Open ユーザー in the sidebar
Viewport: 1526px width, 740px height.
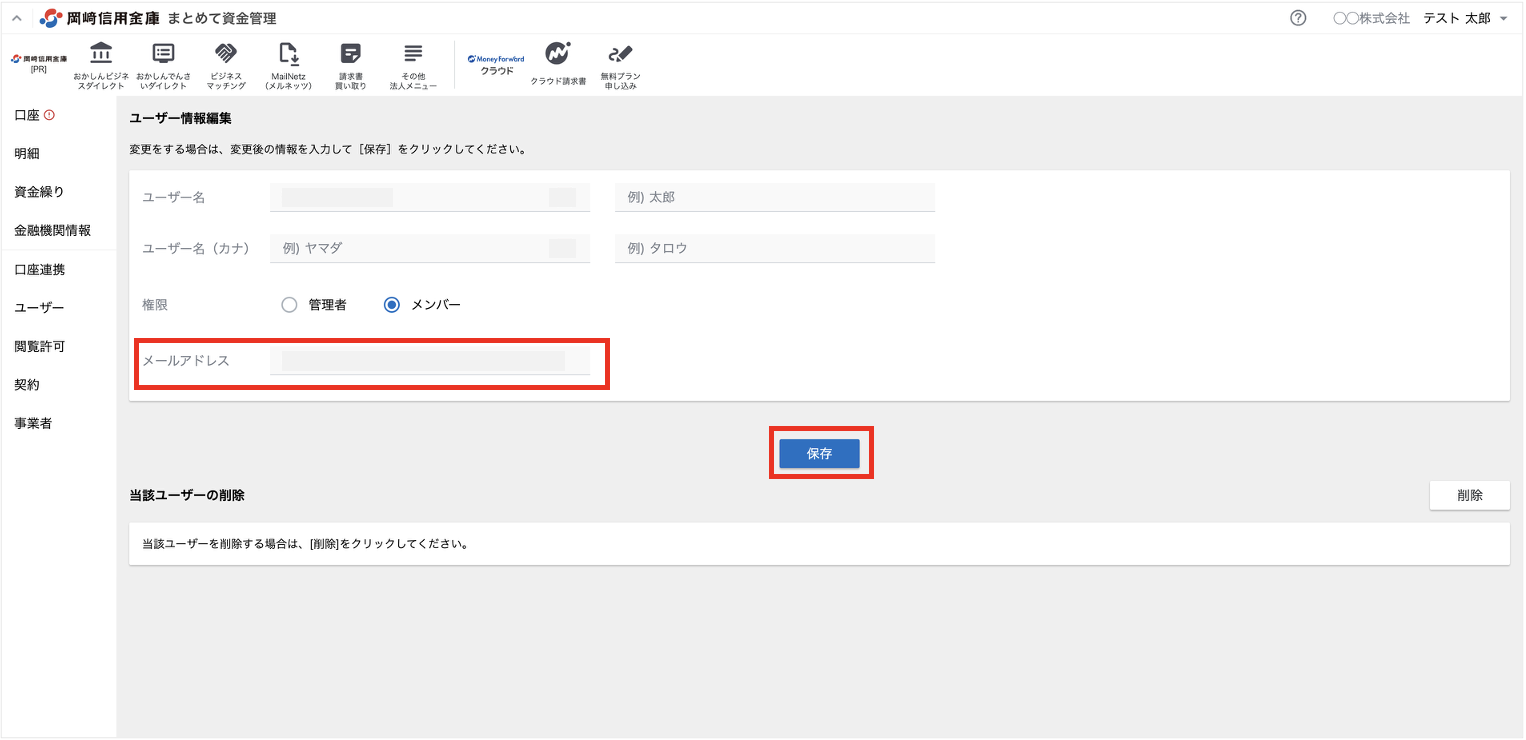(x=39, y=308)
